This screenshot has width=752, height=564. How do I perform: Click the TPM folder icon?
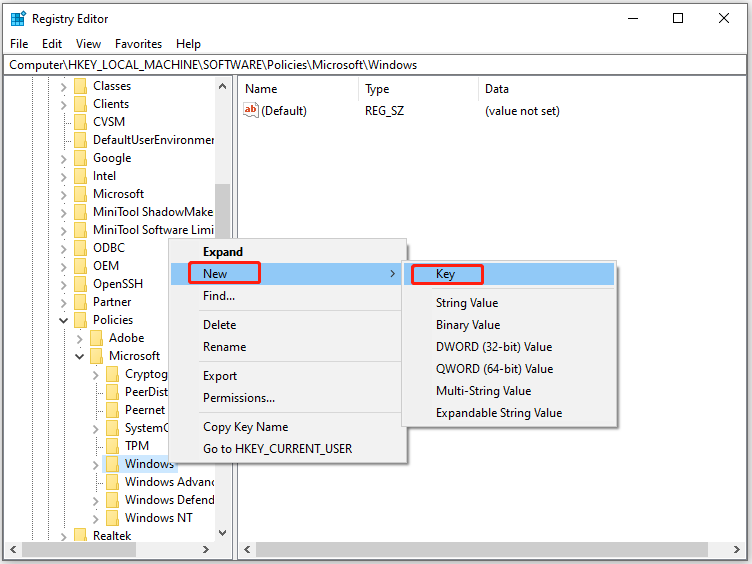[x=112, y=446]
